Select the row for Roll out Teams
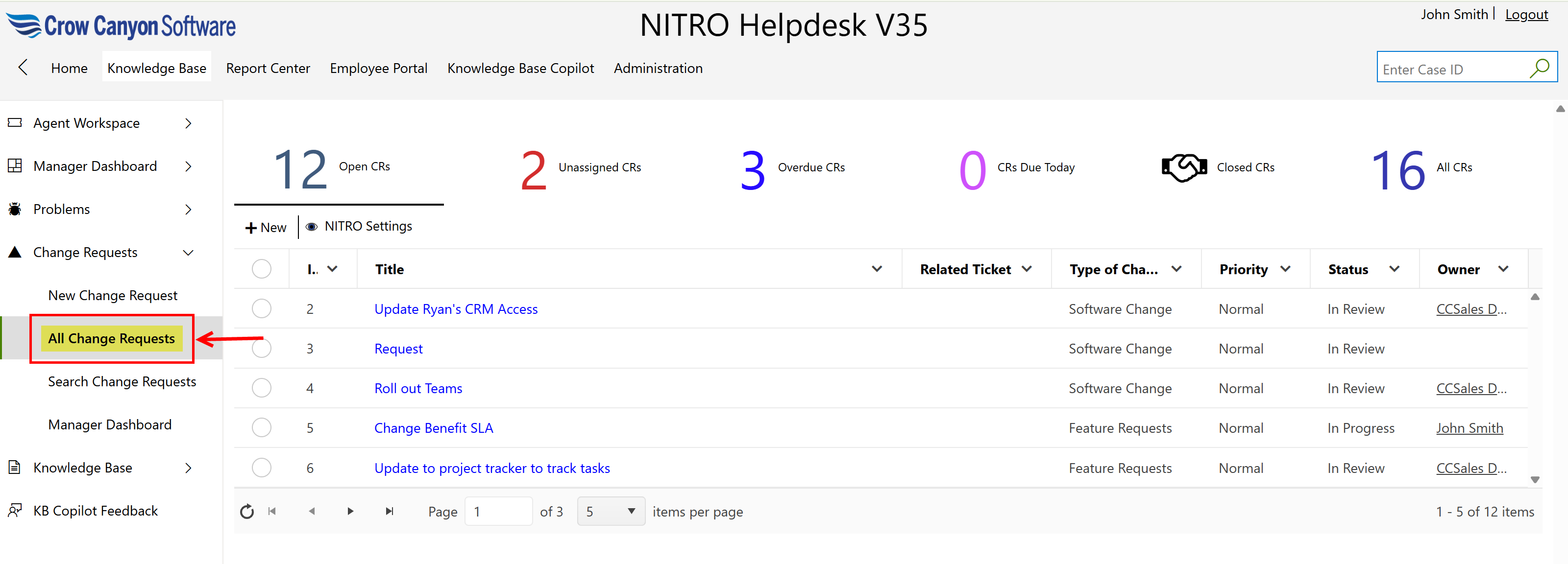This screenshot has height=564, width=1568. click(262, 388)
